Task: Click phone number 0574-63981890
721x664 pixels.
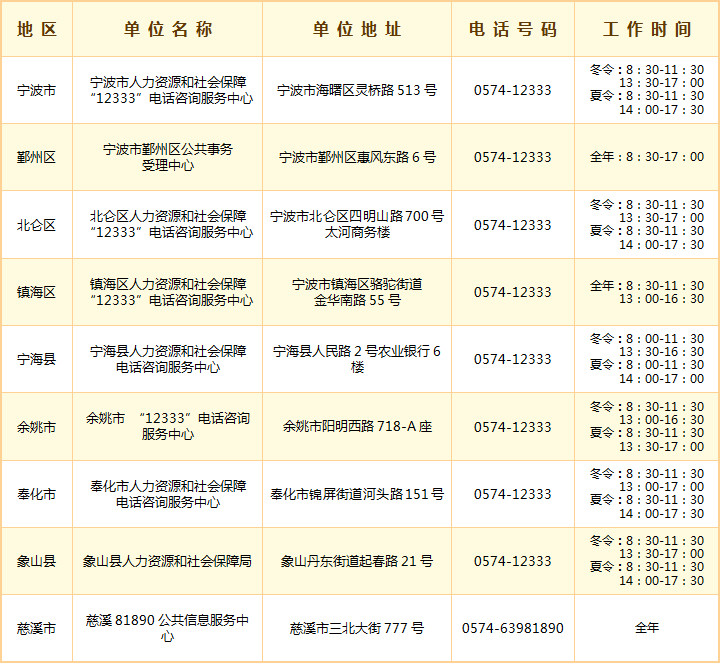Action: [512, 628]
